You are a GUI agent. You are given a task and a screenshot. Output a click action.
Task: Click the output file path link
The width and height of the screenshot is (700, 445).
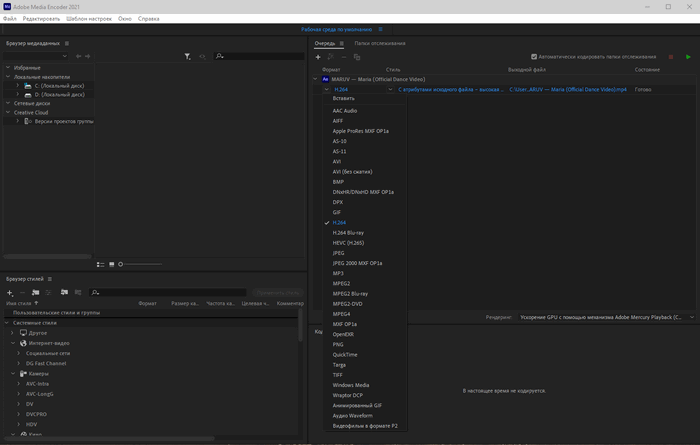point(568,89)
